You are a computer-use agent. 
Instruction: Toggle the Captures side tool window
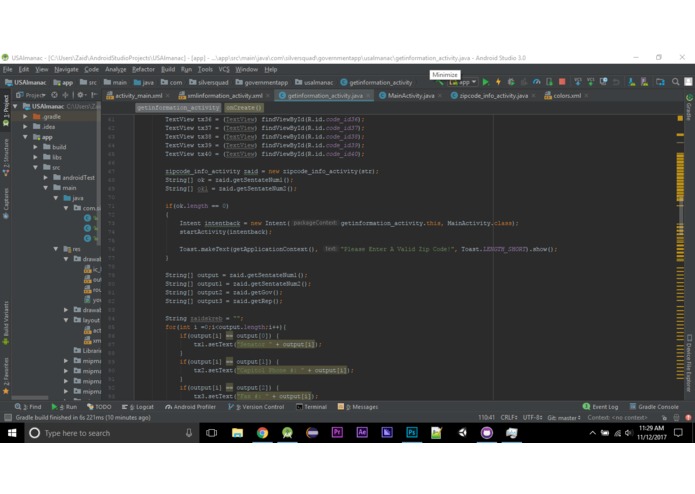(6, 203)
